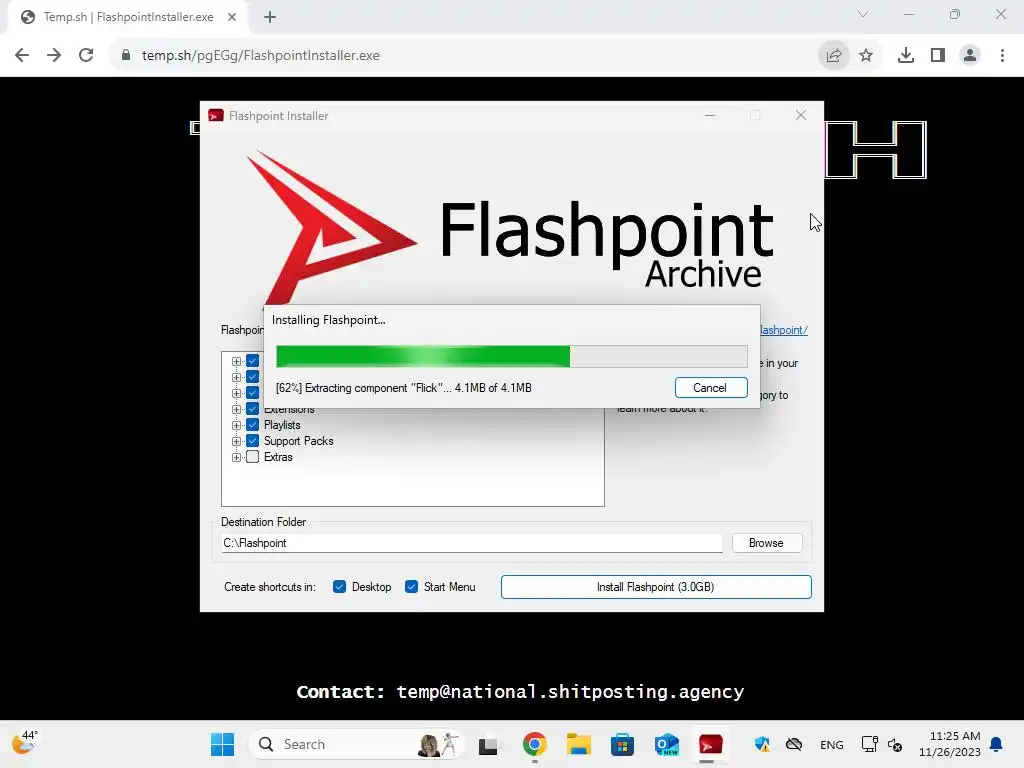Browse for a destination folder
1024x768 pixels.
[x=767, y=543]
